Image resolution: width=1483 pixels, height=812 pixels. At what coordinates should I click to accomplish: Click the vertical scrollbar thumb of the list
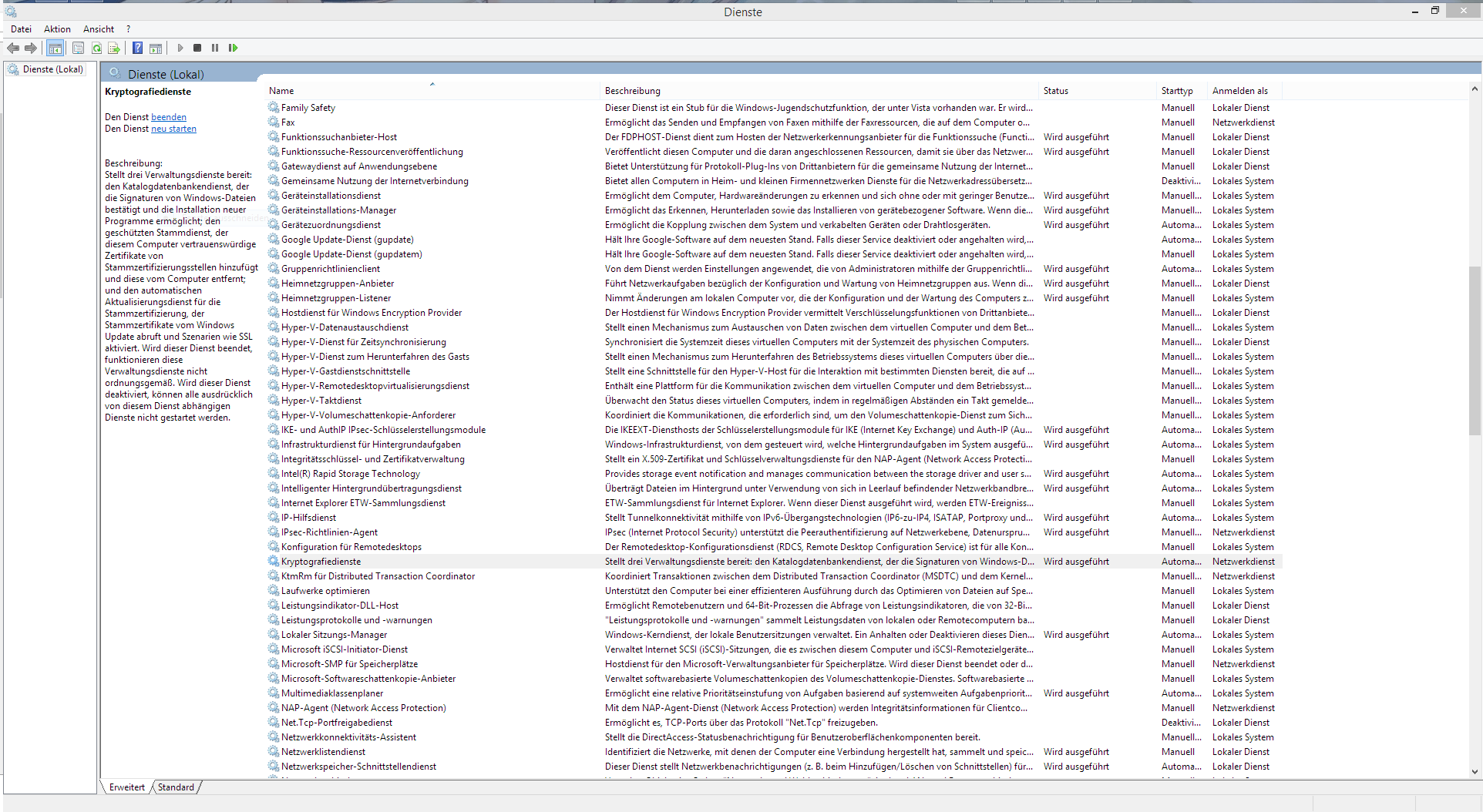pyautogui.click(x=1475, y=351)
